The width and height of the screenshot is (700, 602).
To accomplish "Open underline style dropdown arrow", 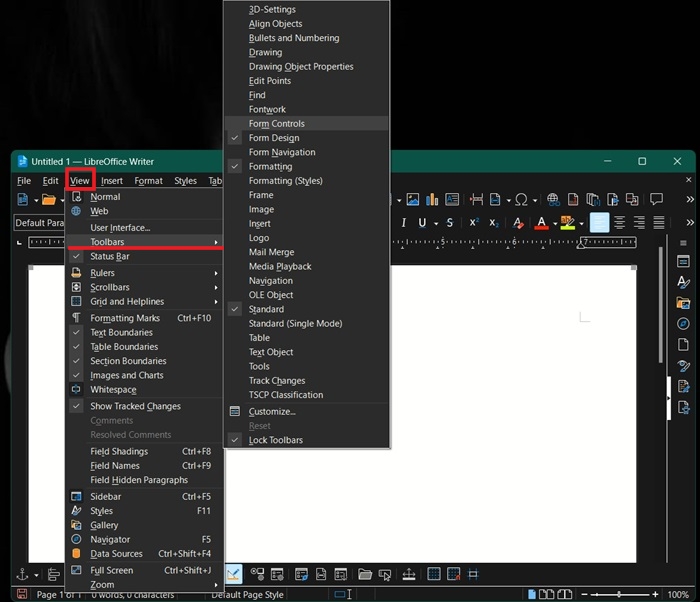I will pyautogui.click(x=436, y=223).
